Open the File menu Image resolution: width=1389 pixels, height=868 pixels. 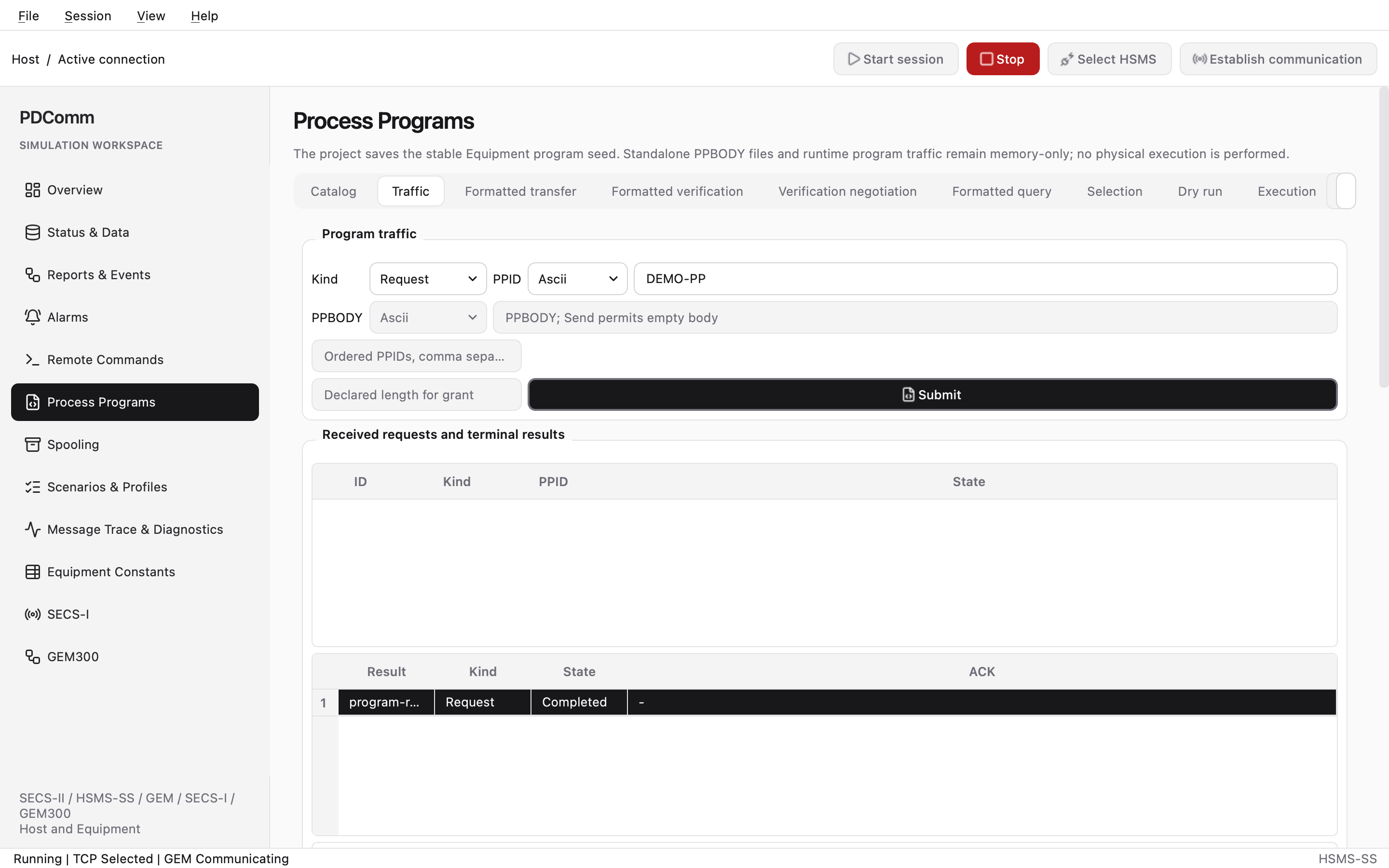[x=29, y=15]
